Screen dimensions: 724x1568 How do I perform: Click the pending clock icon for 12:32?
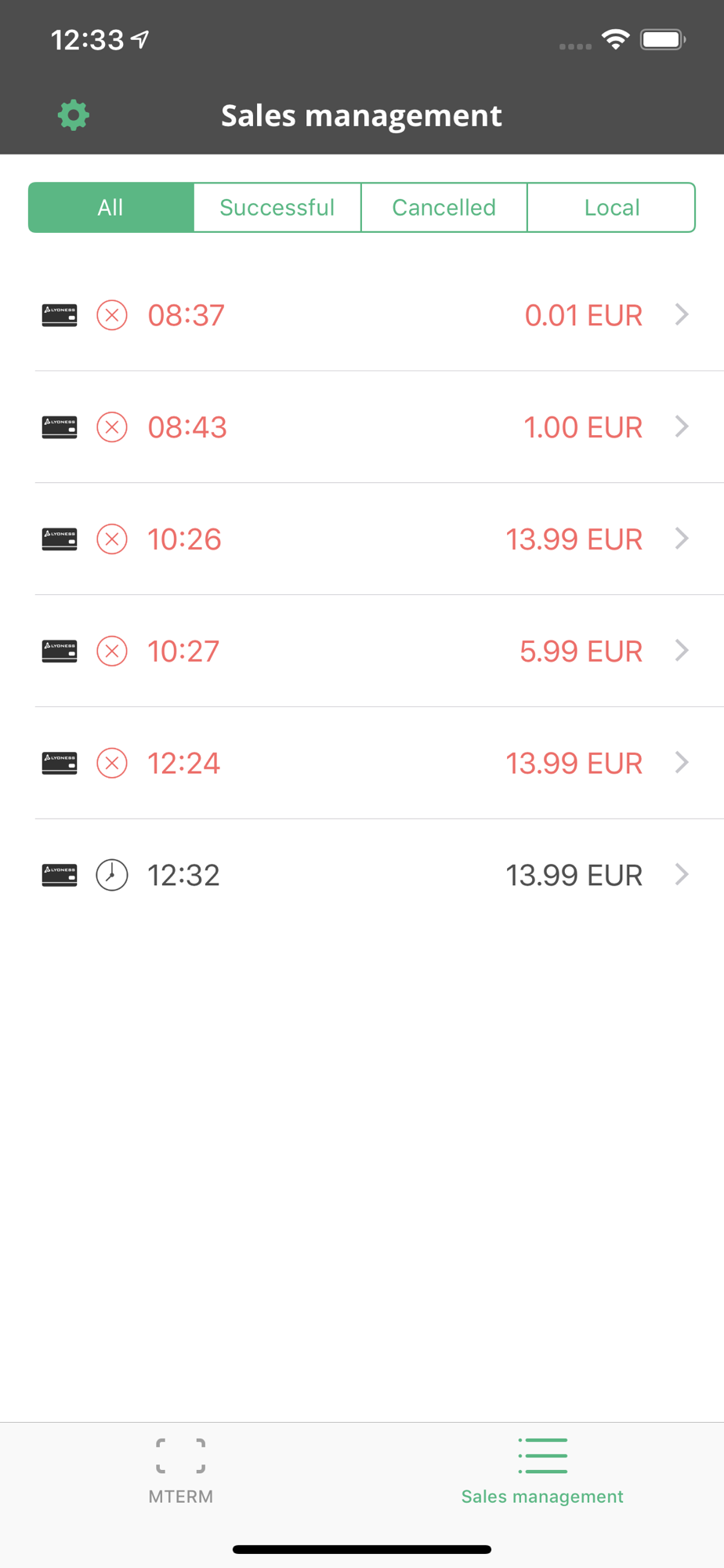[112, 875]
